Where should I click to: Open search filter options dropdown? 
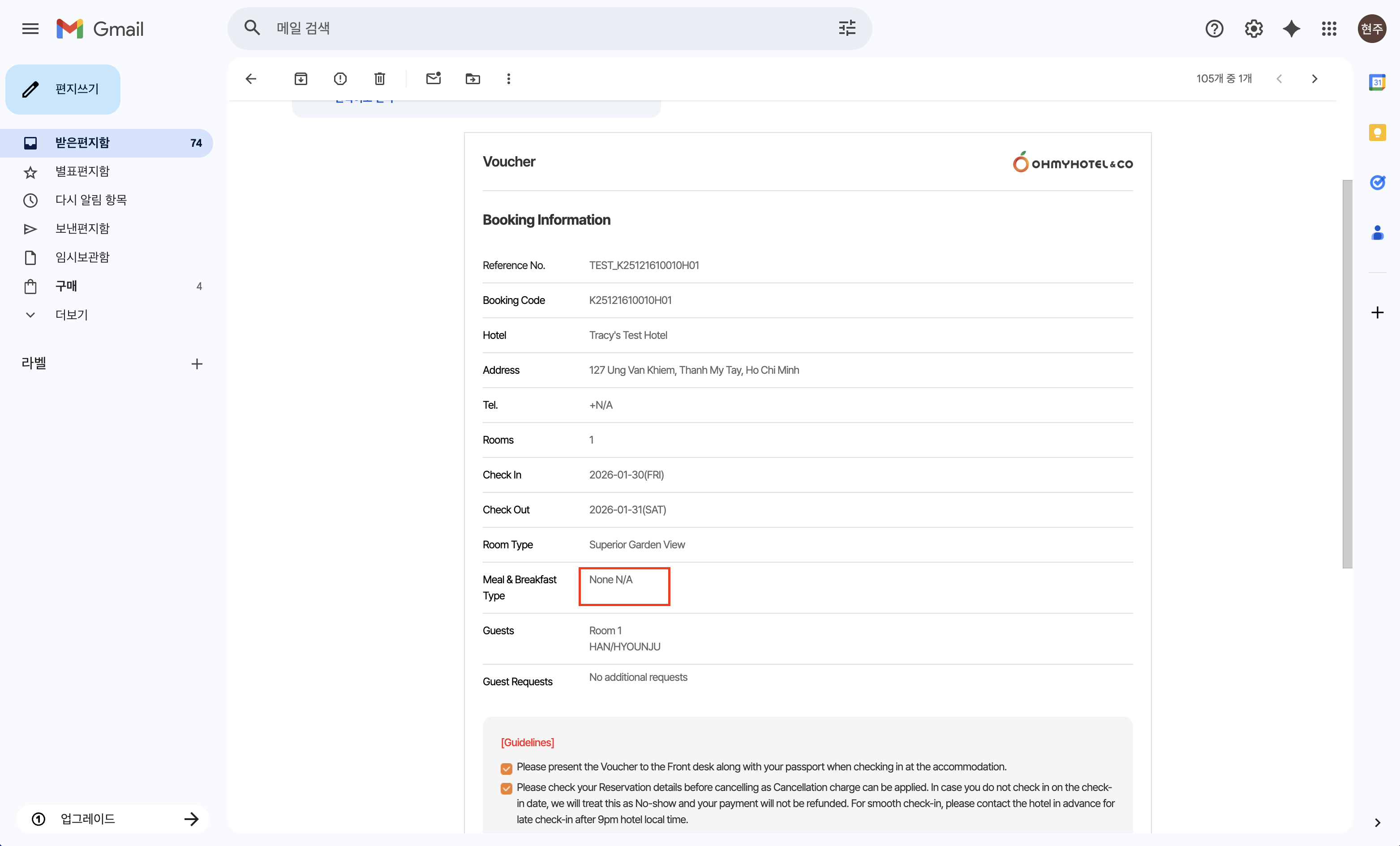[x=846, y=28]
